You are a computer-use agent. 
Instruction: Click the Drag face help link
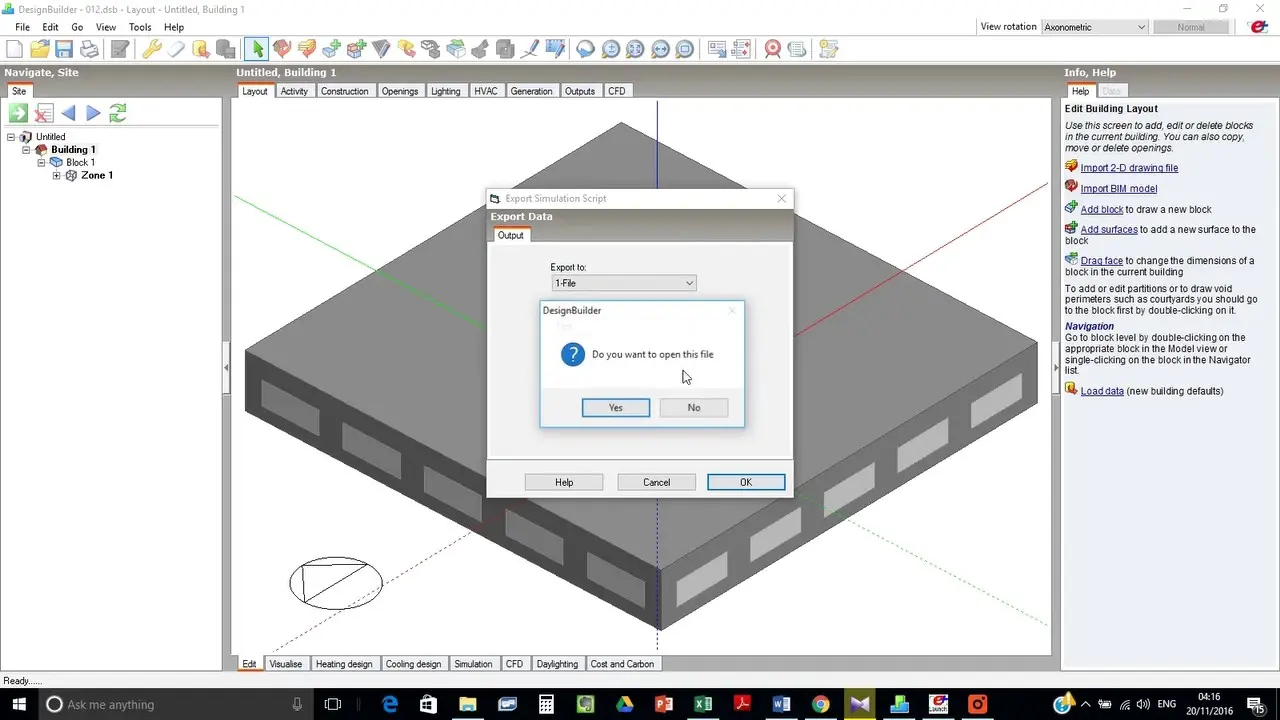pyautogui.click(x=1102, y=261)
